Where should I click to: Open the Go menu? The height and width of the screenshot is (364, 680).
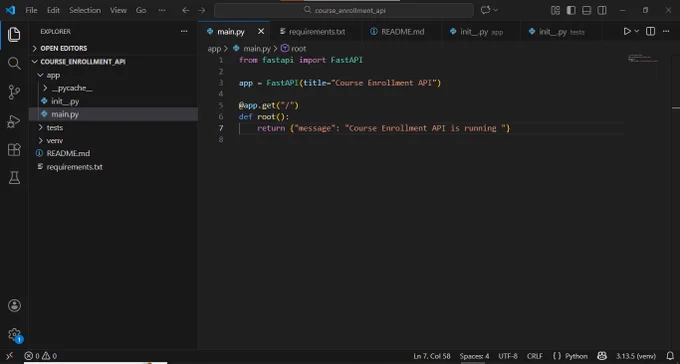point(141,10)
